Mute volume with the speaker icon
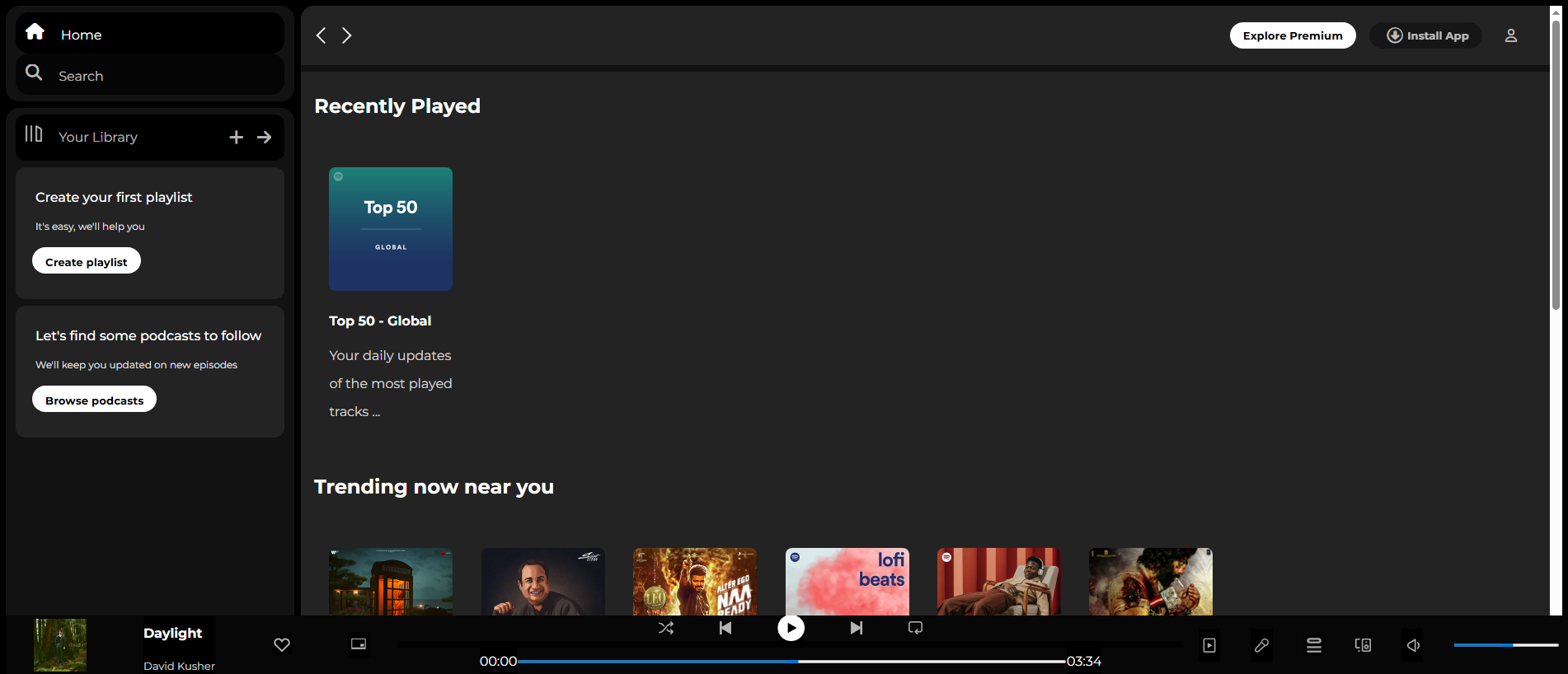The height and width of the screenshot is (674, 1568). pos(1413,645)
